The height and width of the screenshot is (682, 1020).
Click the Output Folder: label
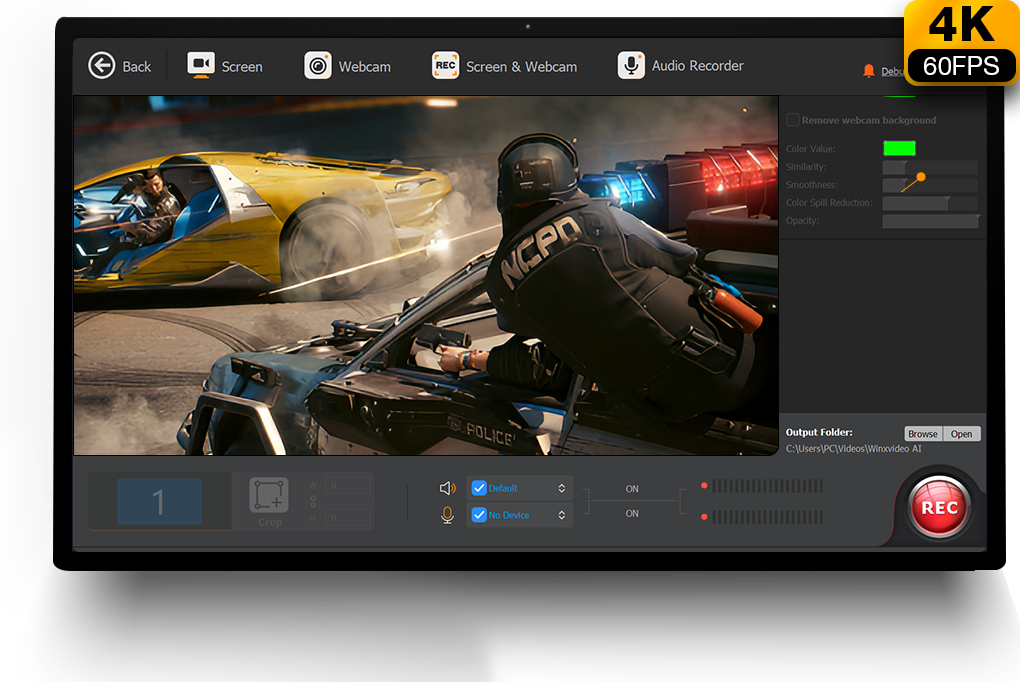point(819,432)
